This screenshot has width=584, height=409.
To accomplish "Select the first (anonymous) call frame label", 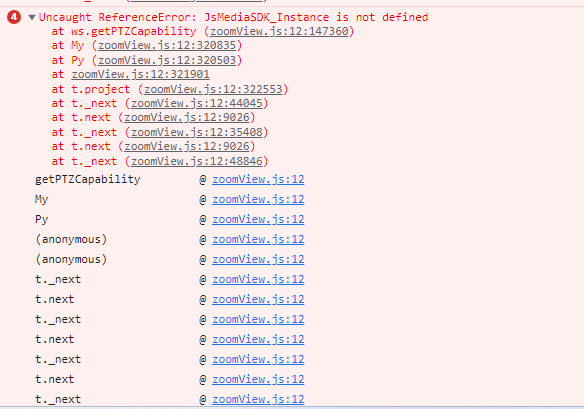I will (x=71, y=240).
